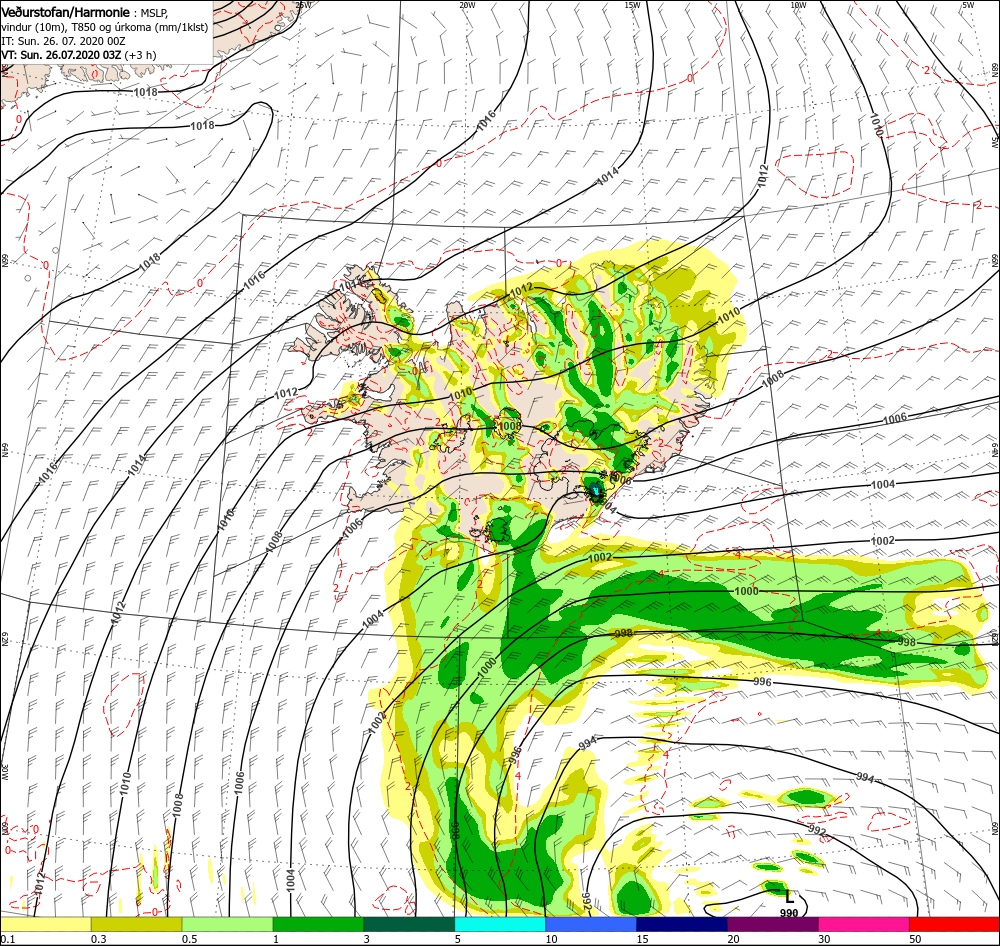Click the '5' legend scale value
Image resolution: width=1000 pixels, height=946 pixels.
click(459, 940)
